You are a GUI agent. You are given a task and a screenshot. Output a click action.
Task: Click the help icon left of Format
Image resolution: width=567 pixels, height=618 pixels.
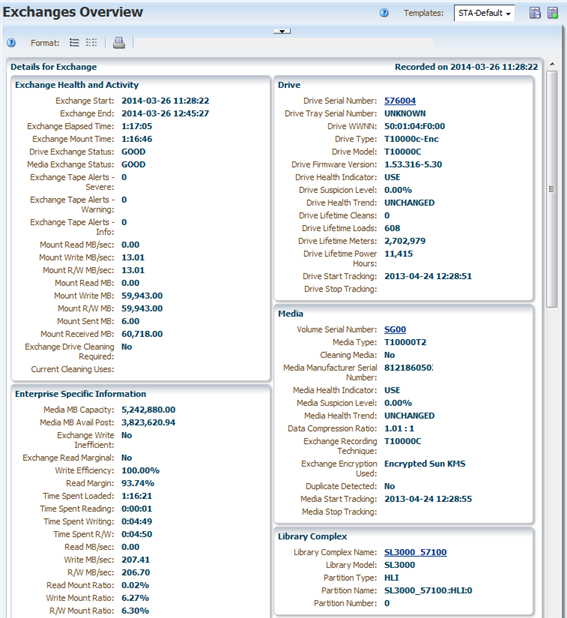coord(11,43)
